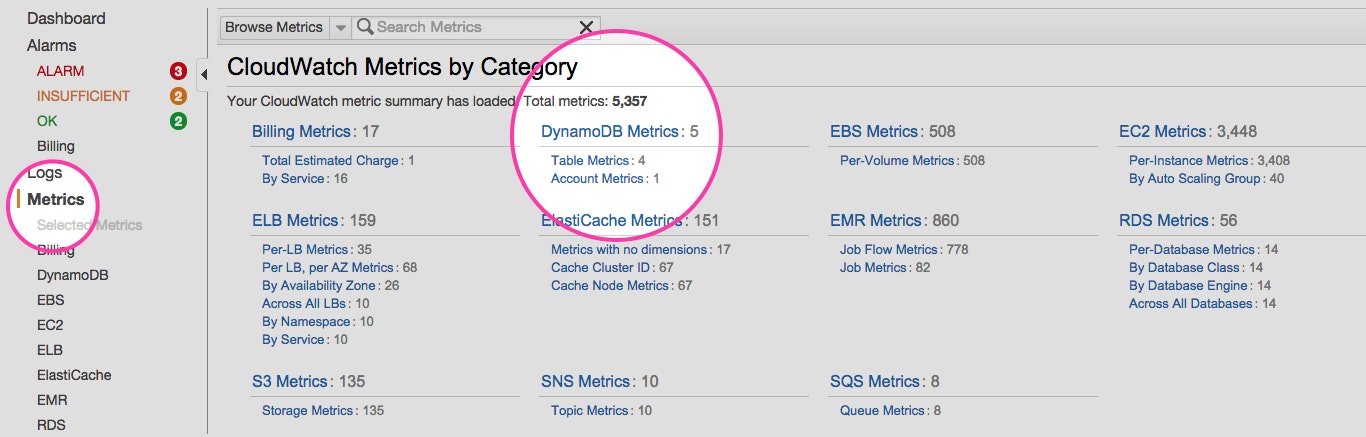
Task: Click the magnifier icon in Search Metrics
Action: click(x=365, y=27)
